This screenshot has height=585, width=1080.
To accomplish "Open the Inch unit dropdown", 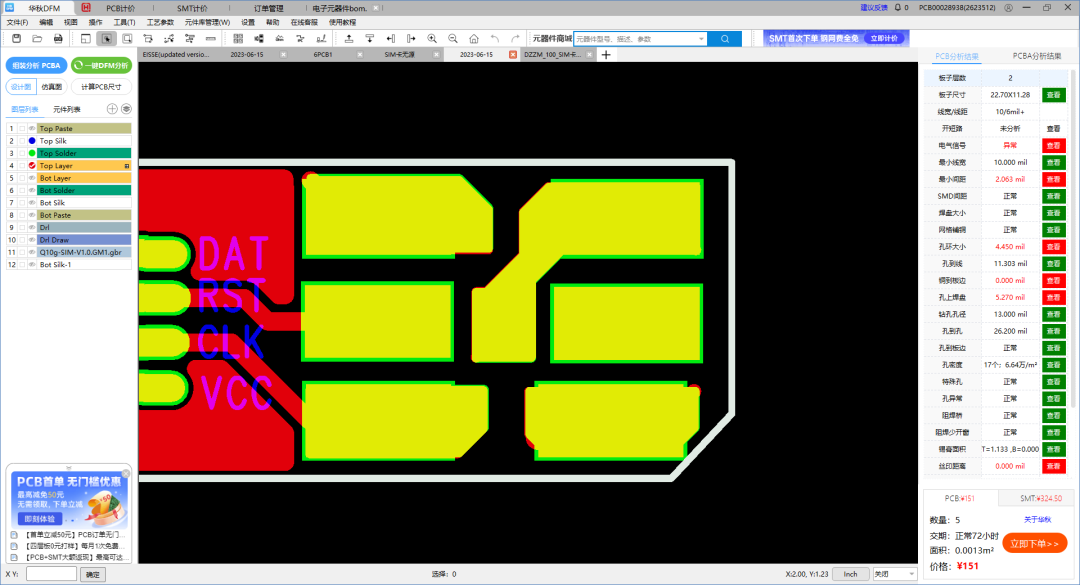I will click(850, 573).
